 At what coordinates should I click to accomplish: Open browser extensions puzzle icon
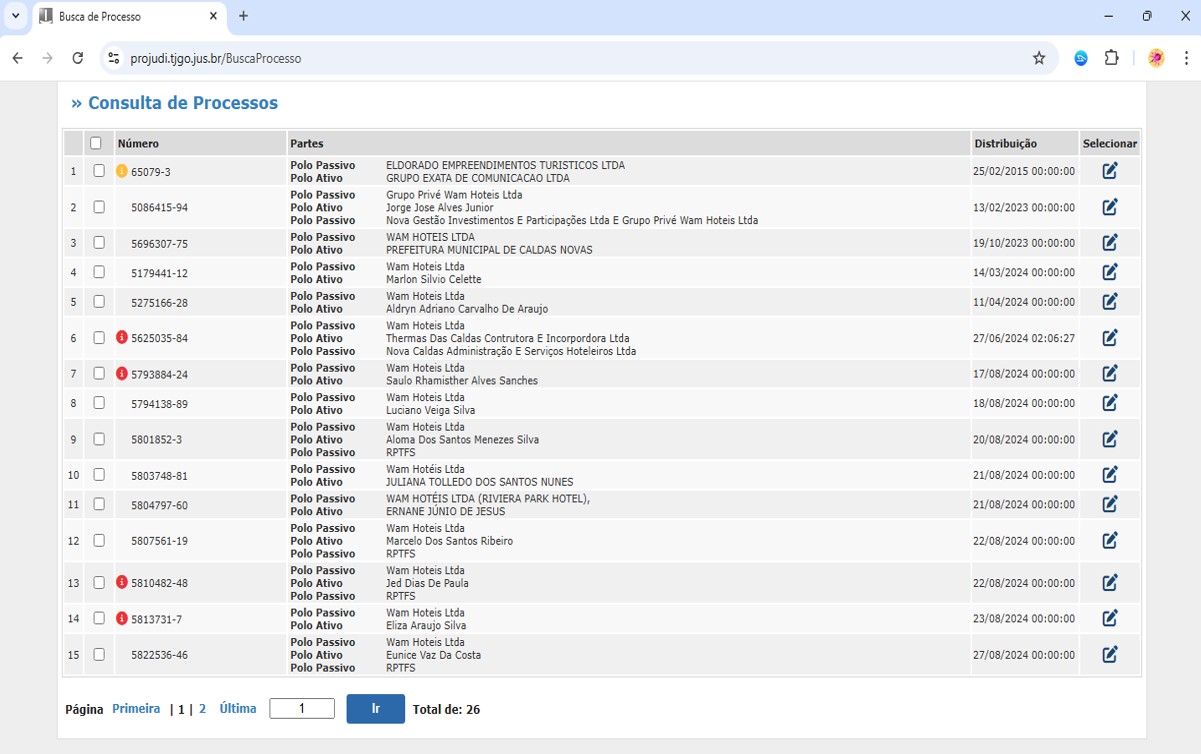click(1111, 58)
